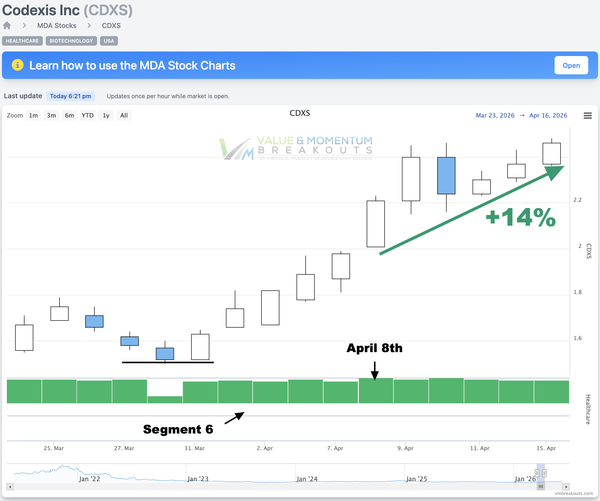The width and height of the screenshot is (600, 501).
Task: Click the 15. Apr x-axis label
Action: [546, 448]
